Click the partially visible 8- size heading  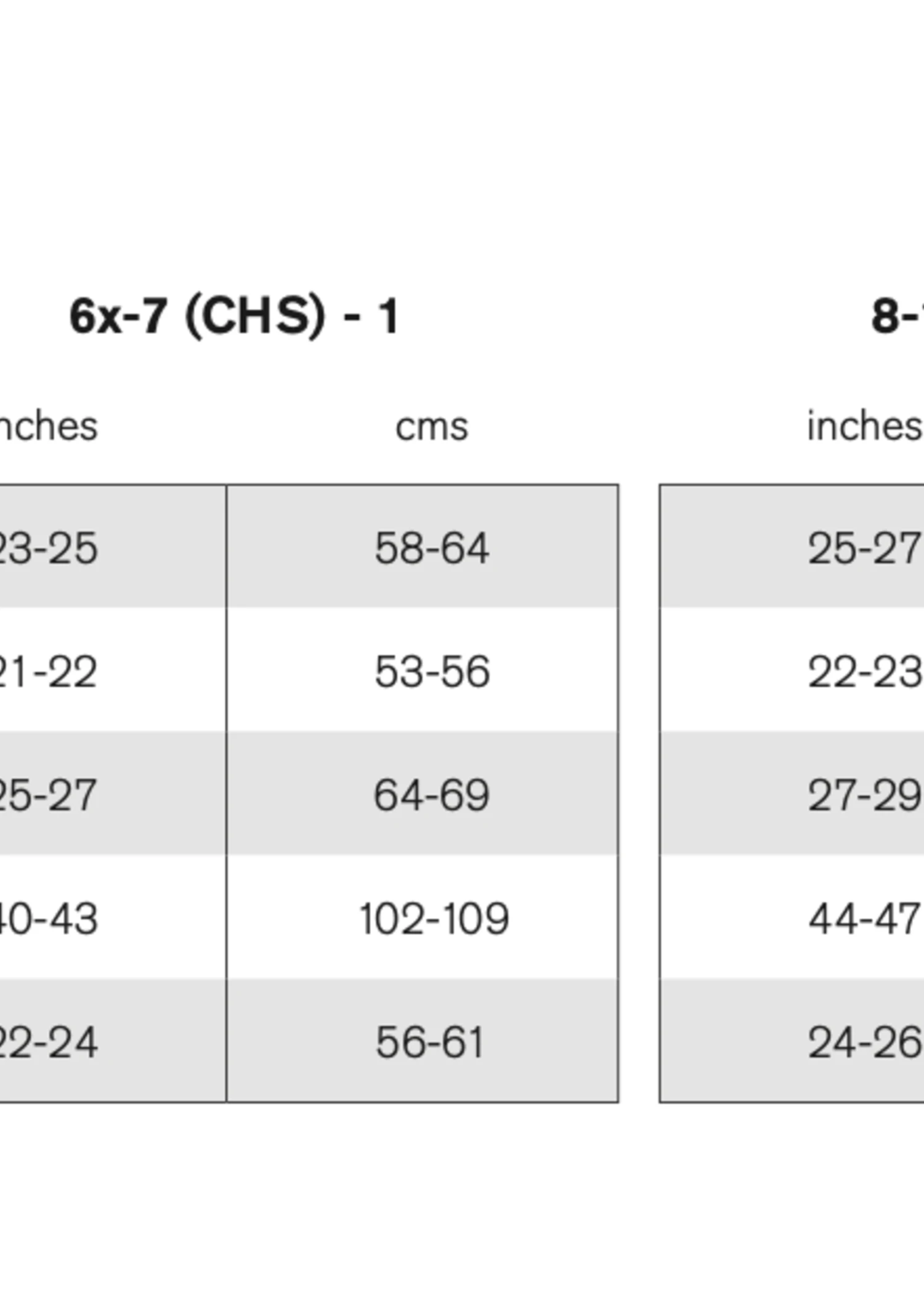click(x=897, y=317)
